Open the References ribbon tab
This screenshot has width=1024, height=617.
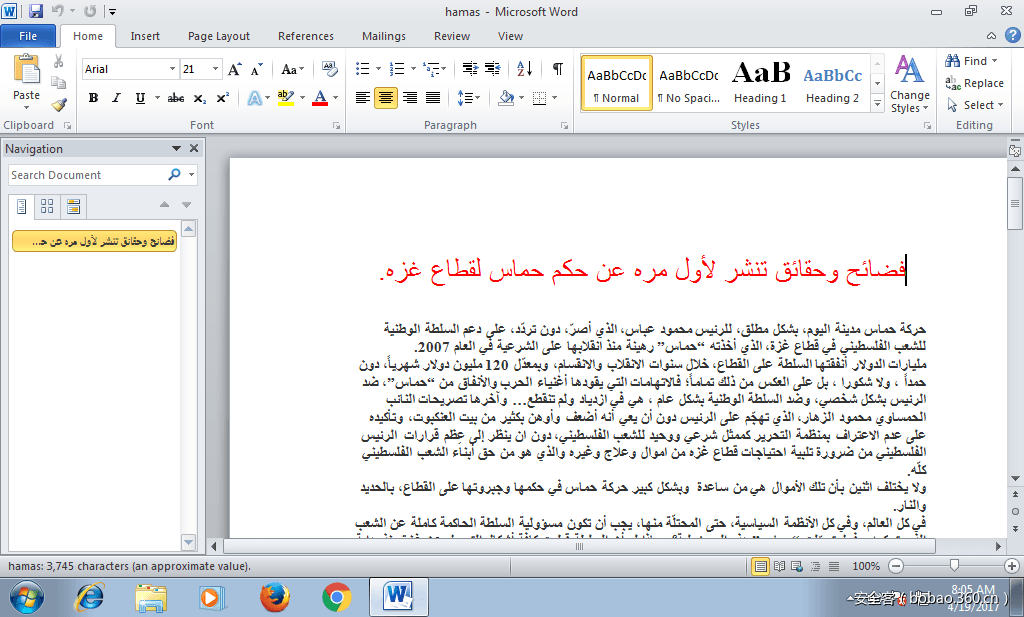click(306, 36)
